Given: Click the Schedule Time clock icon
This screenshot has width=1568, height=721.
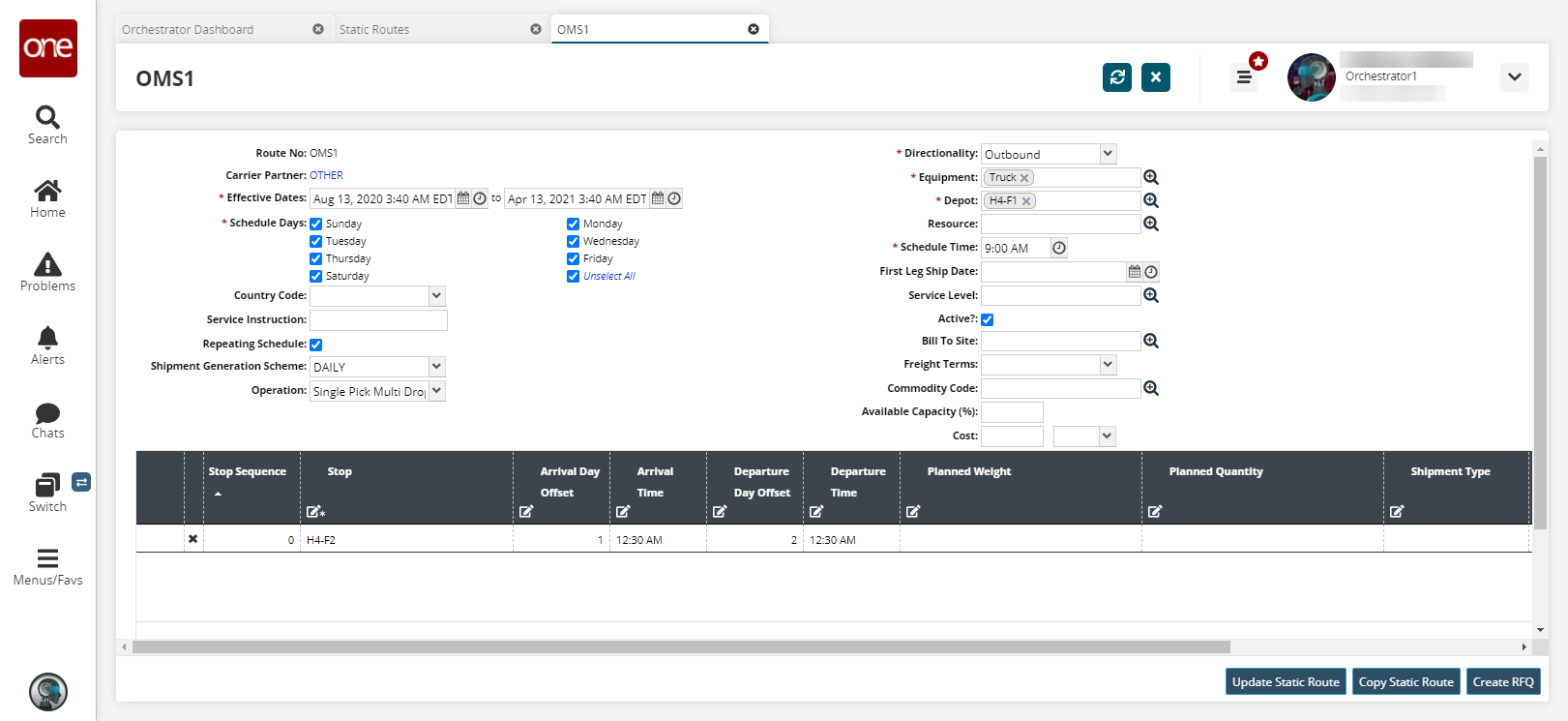Looking at the screenshot, I should [x=1059, y=248].
